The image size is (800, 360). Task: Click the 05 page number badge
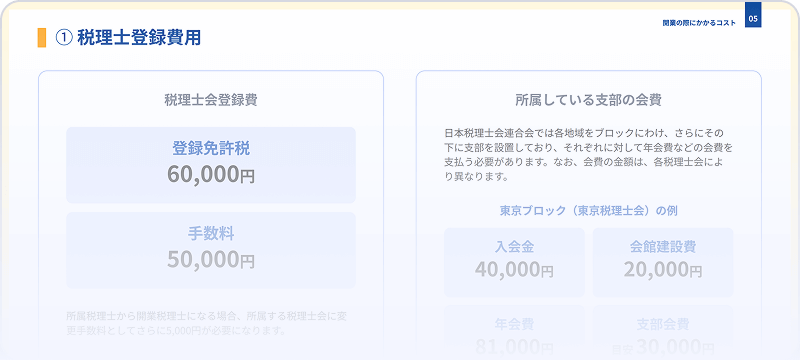[x=753, y=15]
